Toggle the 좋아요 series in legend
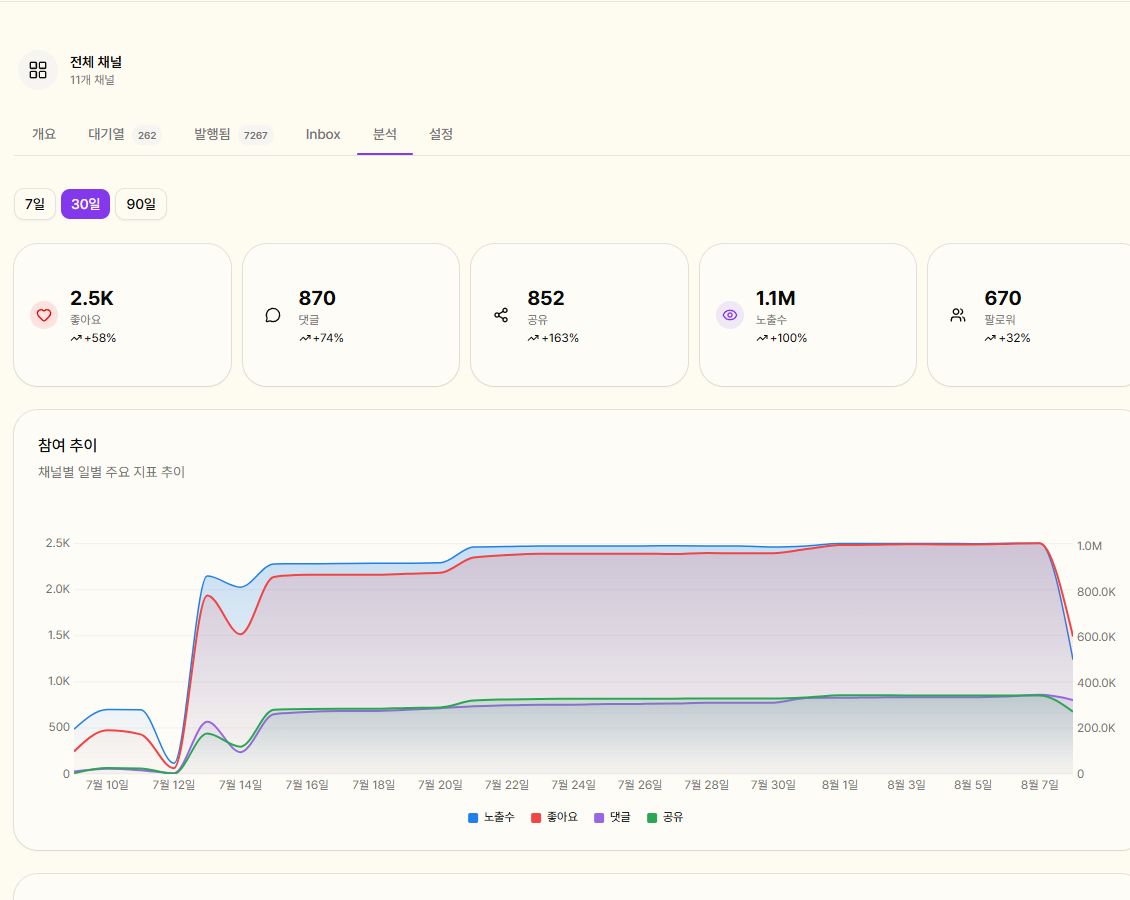Screen dimensions: 1130x900 point(554,817)
